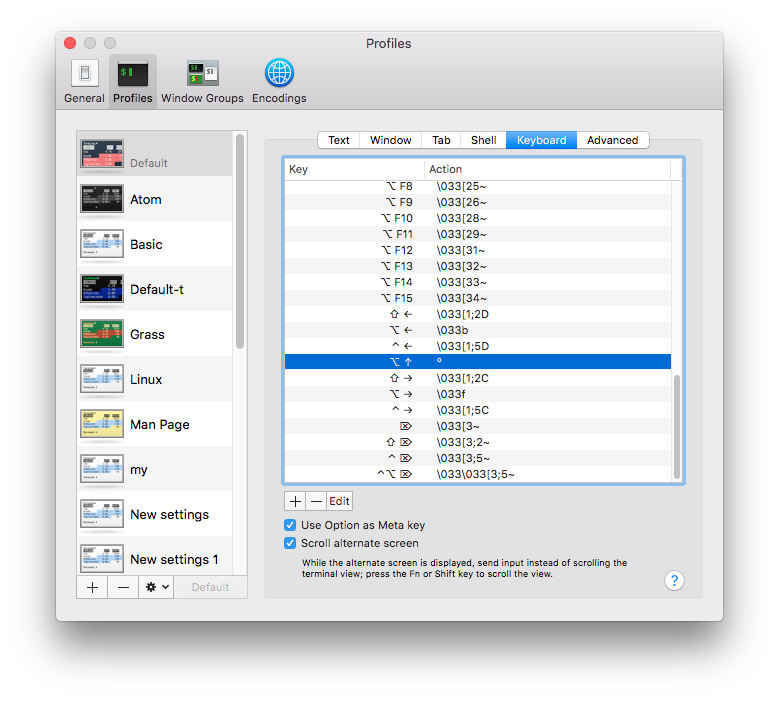Open the Window Groups preferences pane
This screenshot has height=701, width=779.
pos(202,81)
